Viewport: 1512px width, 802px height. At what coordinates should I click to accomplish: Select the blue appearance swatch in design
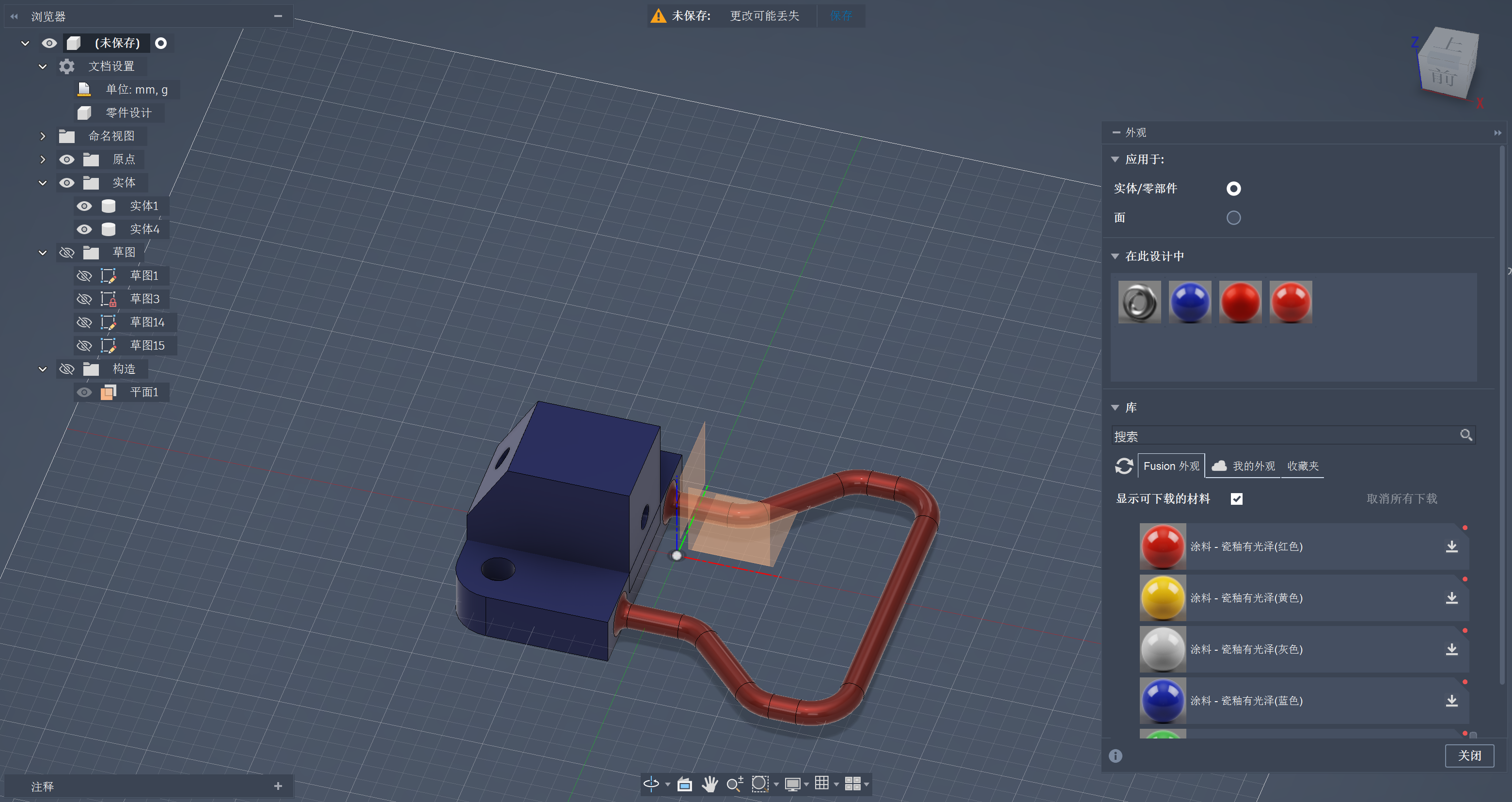(x=1189, y=303)
